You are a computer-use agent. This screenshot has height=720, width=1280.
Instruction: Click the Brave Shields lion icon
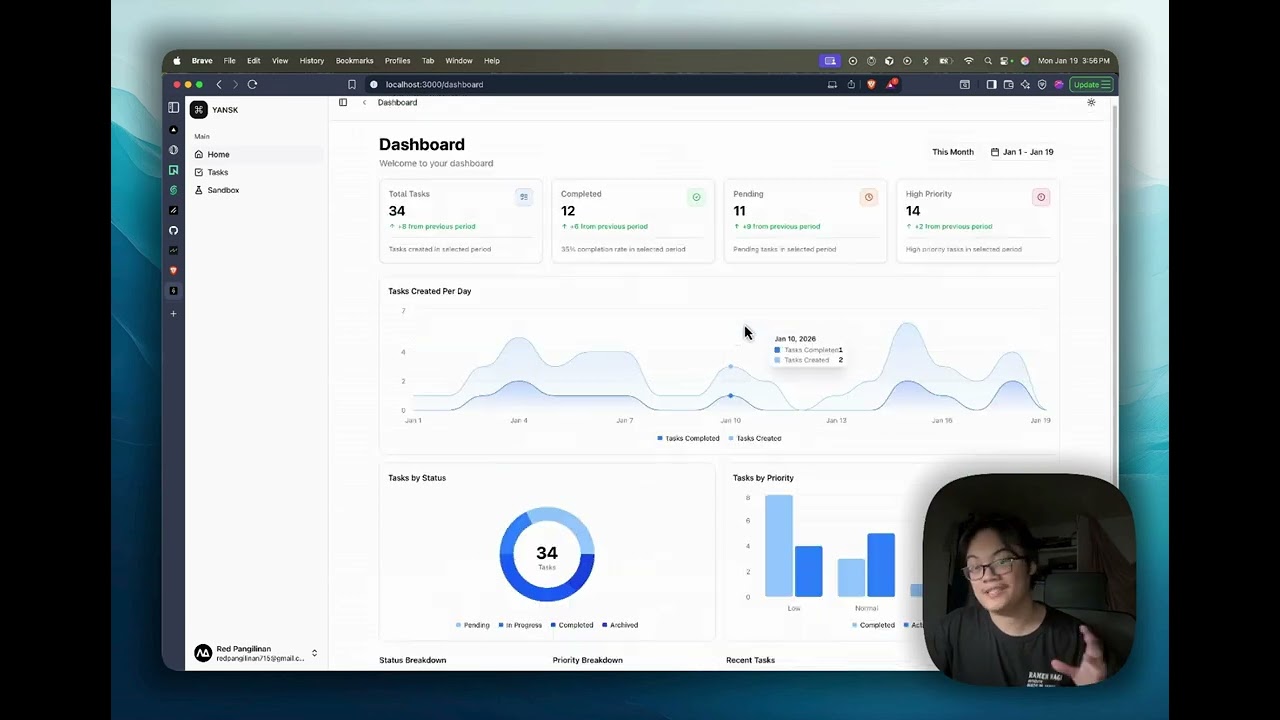pyautogui.click(x=871, y=85)
